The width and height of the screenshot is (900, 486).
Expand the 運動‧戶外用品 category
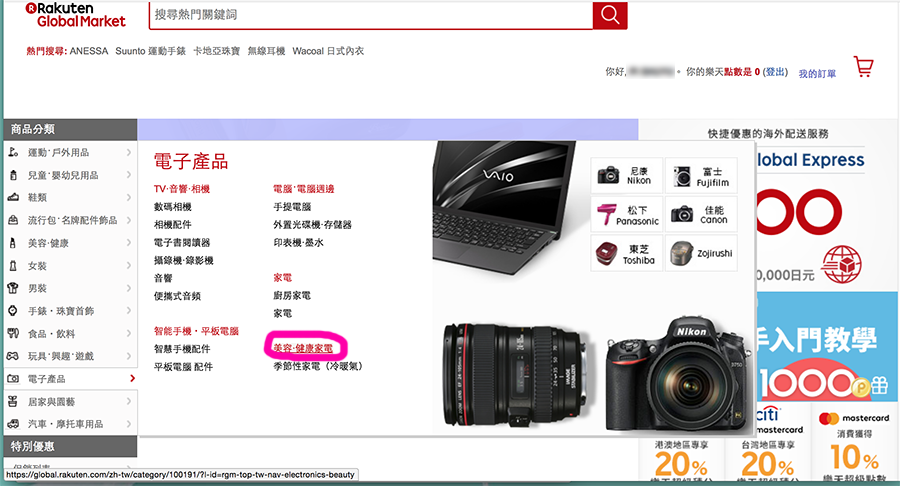tap(68, 152)
